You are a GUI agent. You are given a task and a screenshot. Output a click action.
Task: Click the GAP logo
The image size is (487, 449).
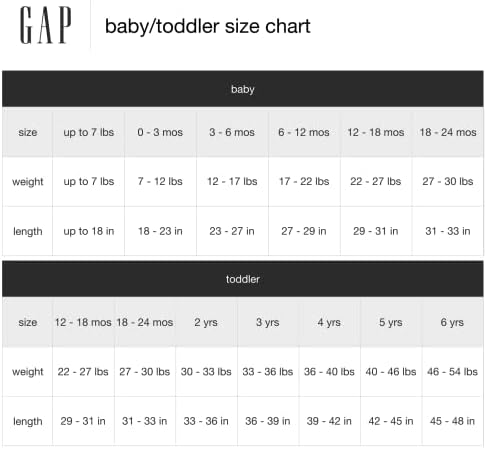click(x=46, y=25)
